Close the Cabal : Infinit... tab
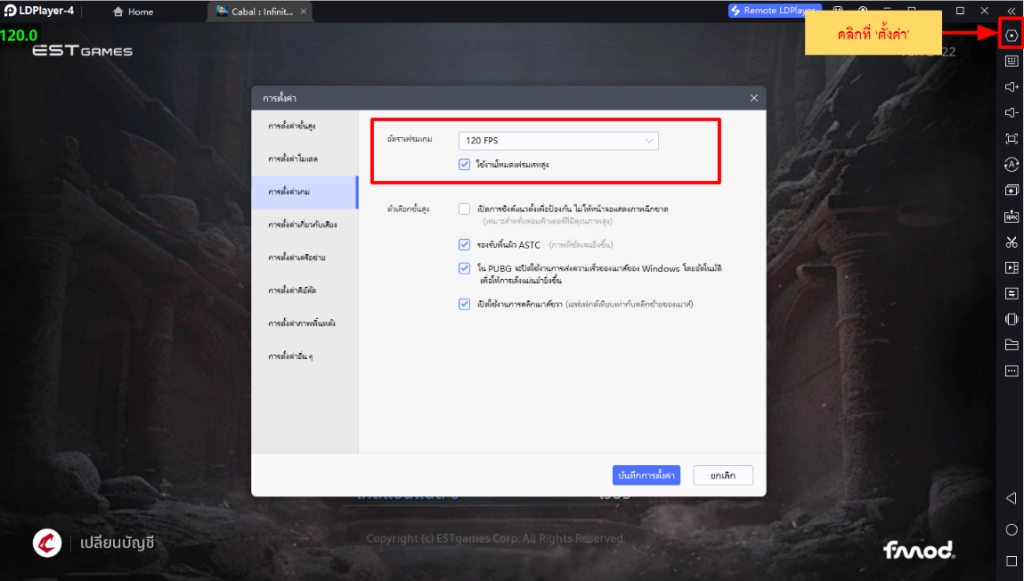The width and height of the screenshot is (1024, 581). 303,12
